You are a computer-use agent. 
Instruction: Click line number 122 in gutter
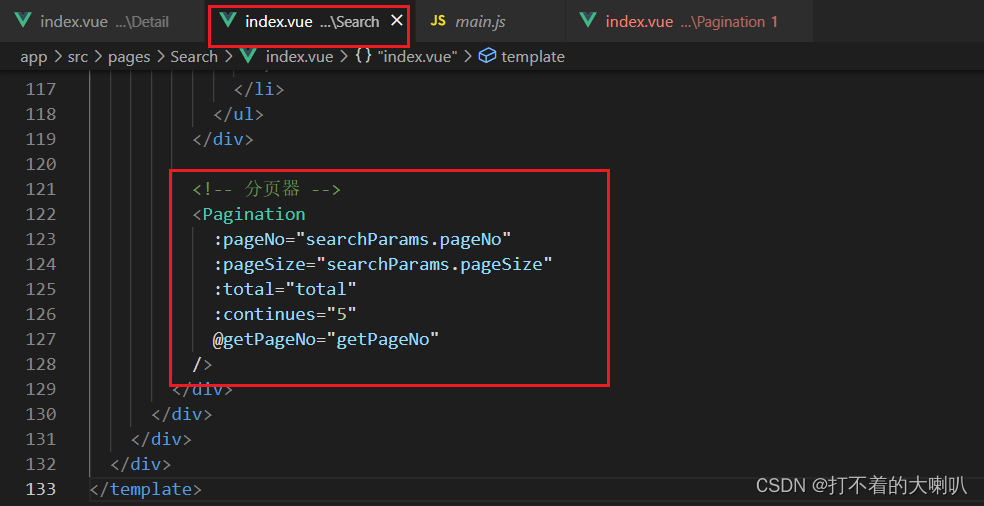point(41,214)
